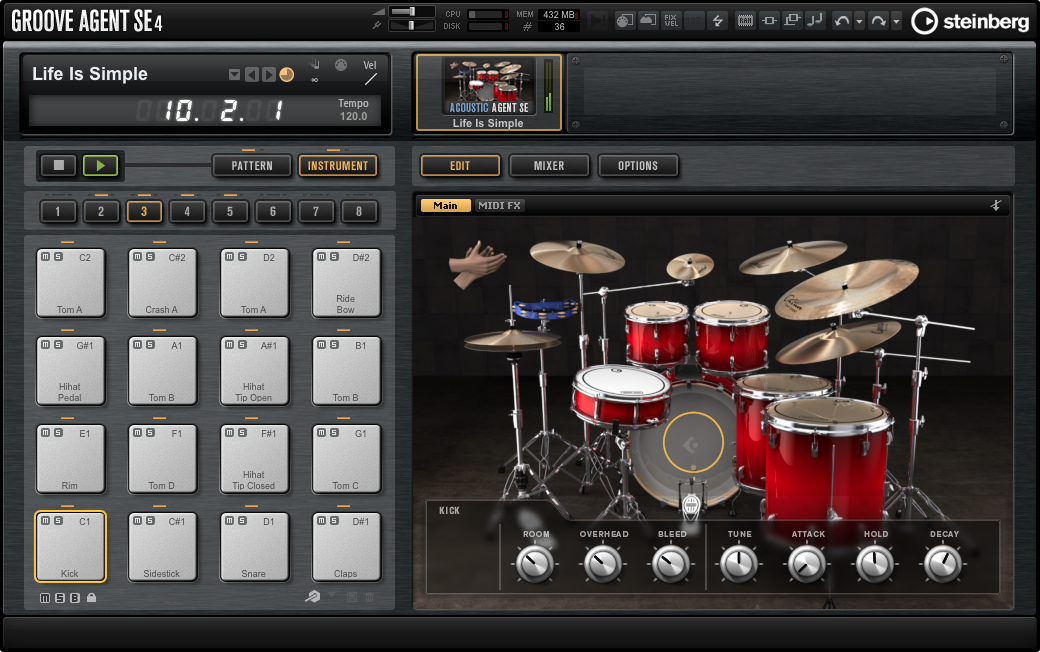Solo the Snare pad
Screen dimensions: 1040x652
click(241, 521)
